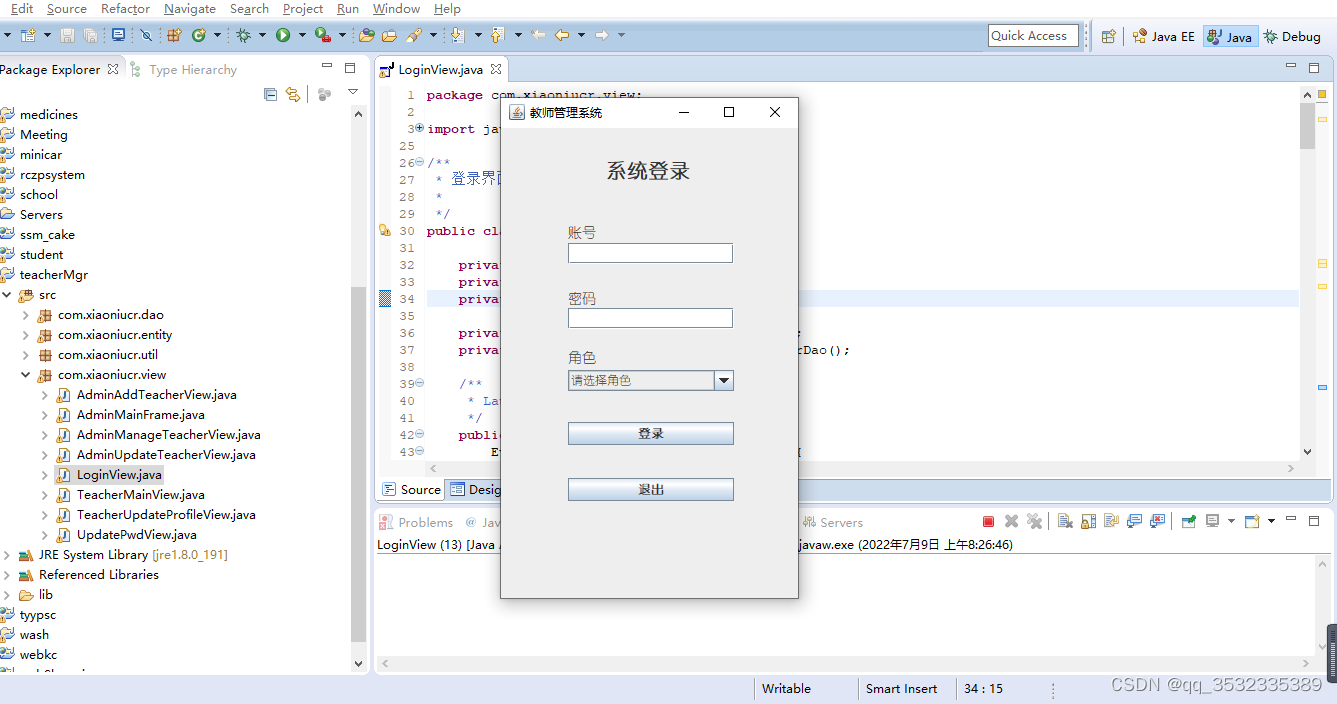Click the Run Last Tool / coverage icon

(322, 36)
